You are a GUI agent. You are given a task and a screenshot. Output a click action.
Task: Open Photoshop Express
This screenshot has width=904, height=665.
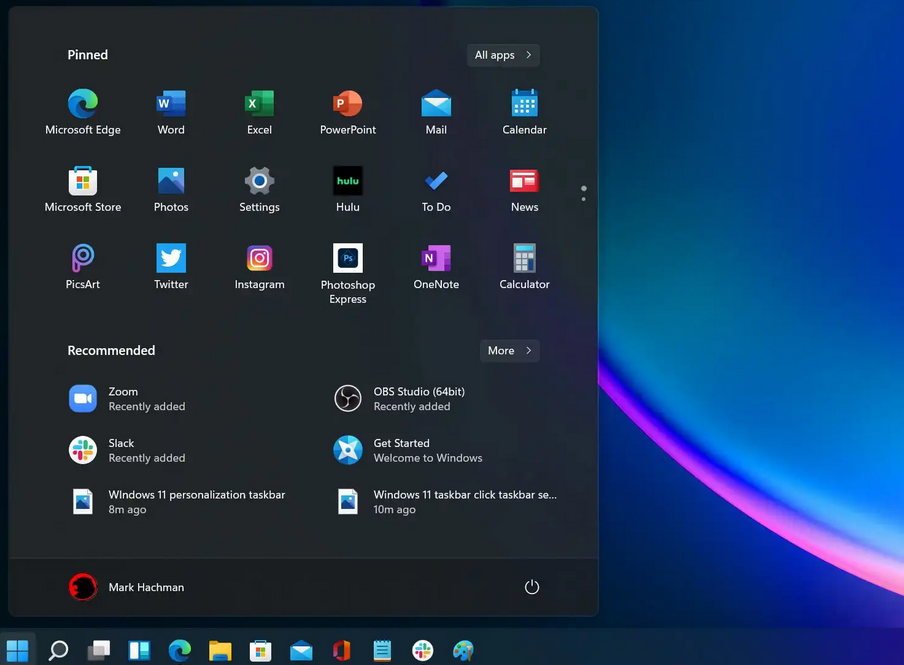tap(348, 274)
